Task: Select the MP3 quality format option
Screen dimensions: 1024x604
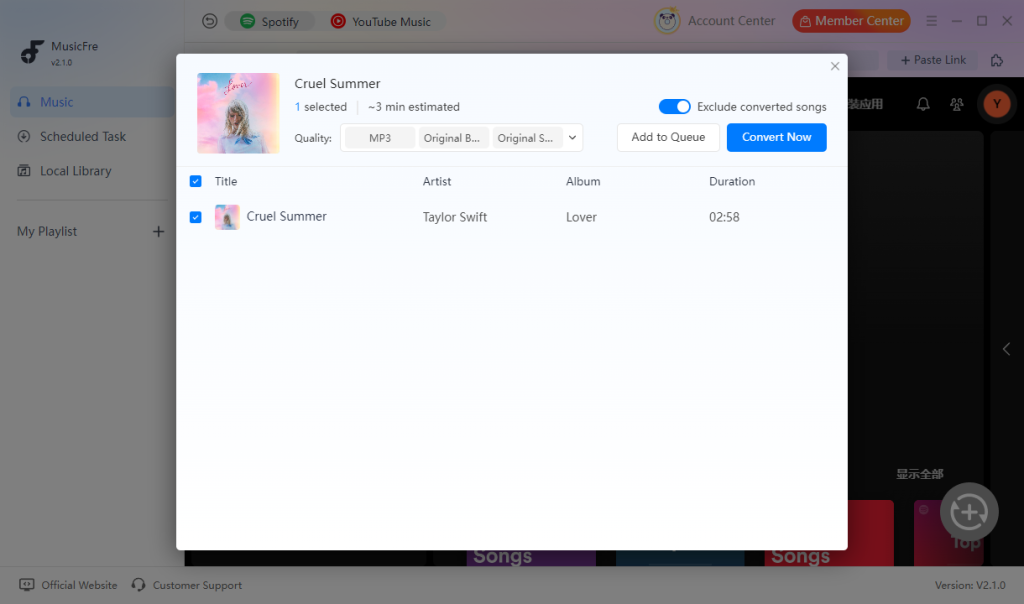Action: pyautogui.click(x=379, y=138)
